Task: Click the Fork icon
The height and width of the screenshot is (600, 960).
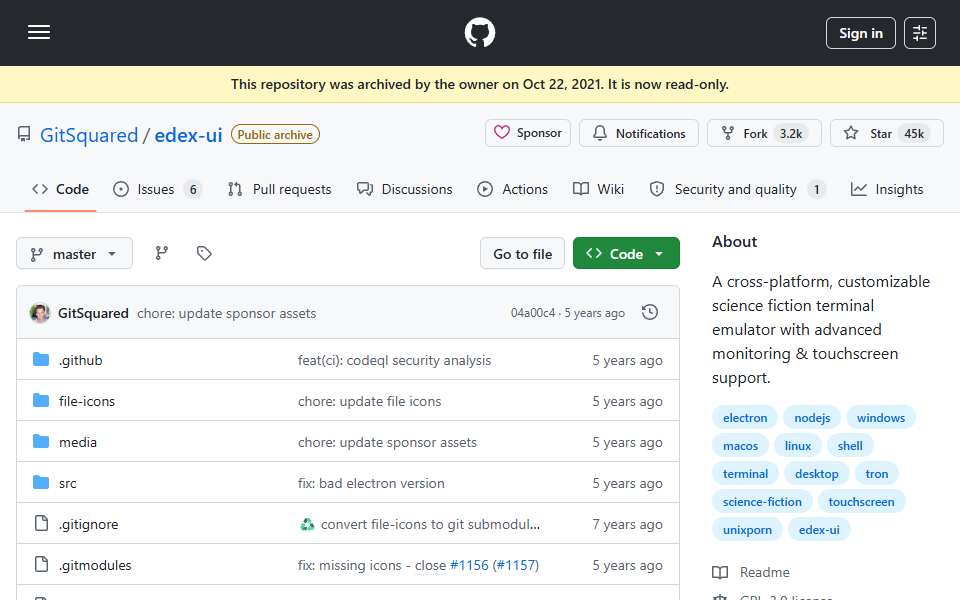Action: point(728,133)
